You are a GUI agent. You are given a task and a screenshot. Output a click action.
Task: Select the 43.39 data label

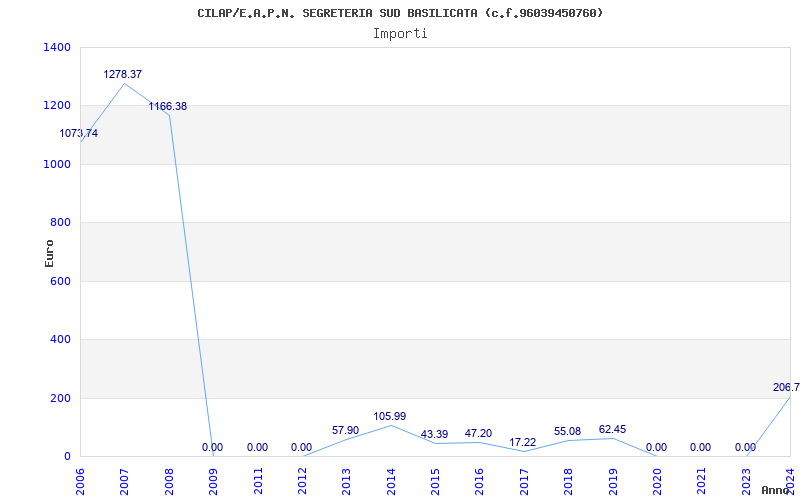434,435
